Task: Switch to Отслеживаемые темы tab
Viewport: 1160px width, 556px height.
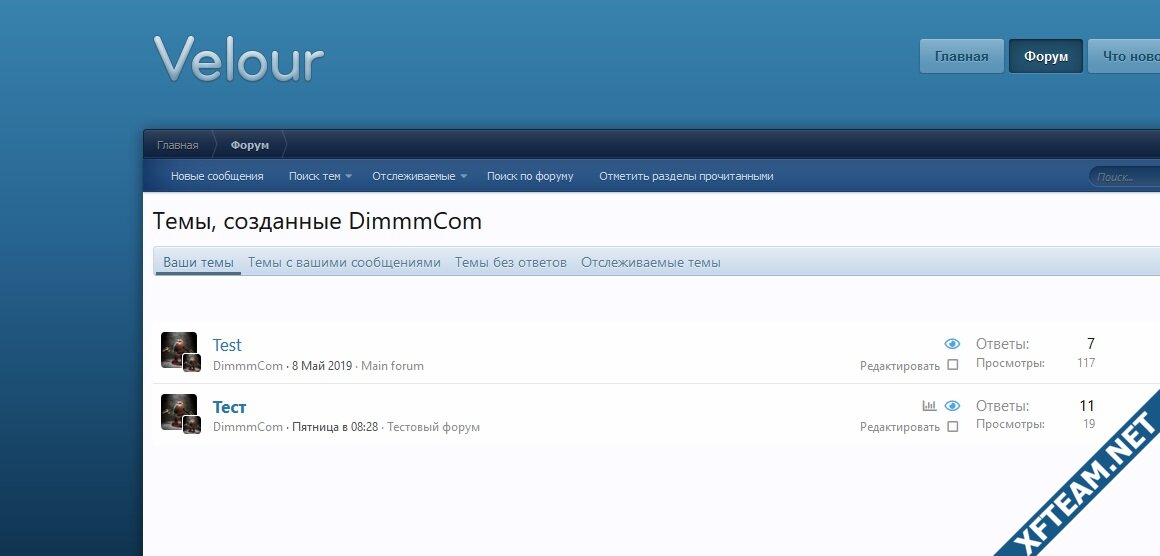Action: pyautogui.click(x=650, y=262)
